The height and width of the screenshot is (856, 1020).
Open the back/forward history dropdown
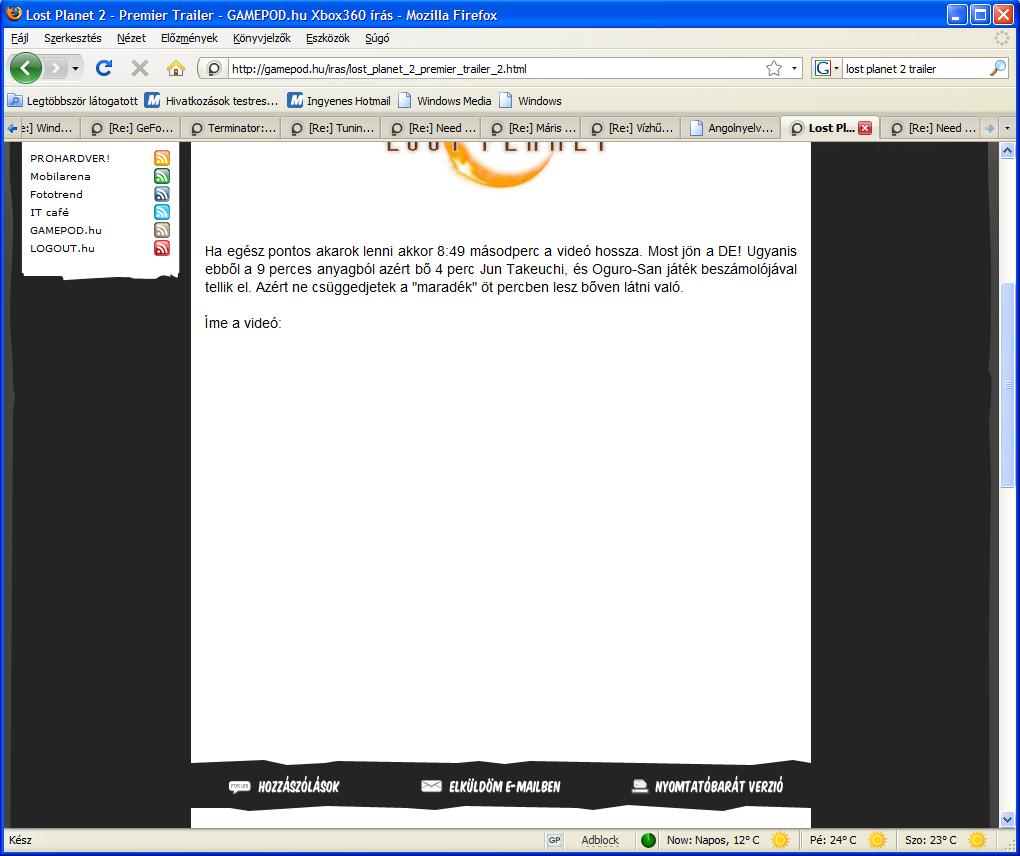click(75, 68)
